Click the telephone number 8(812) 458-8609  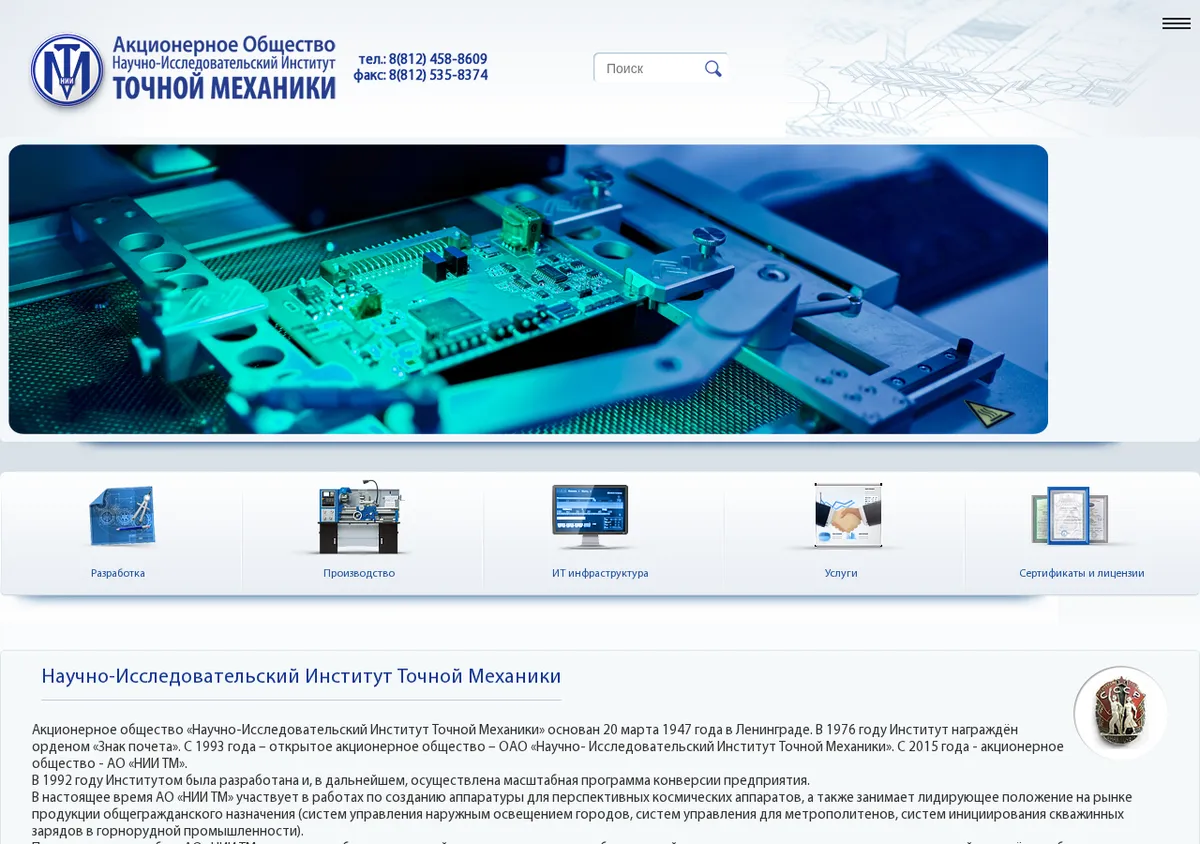click(438, 59)
